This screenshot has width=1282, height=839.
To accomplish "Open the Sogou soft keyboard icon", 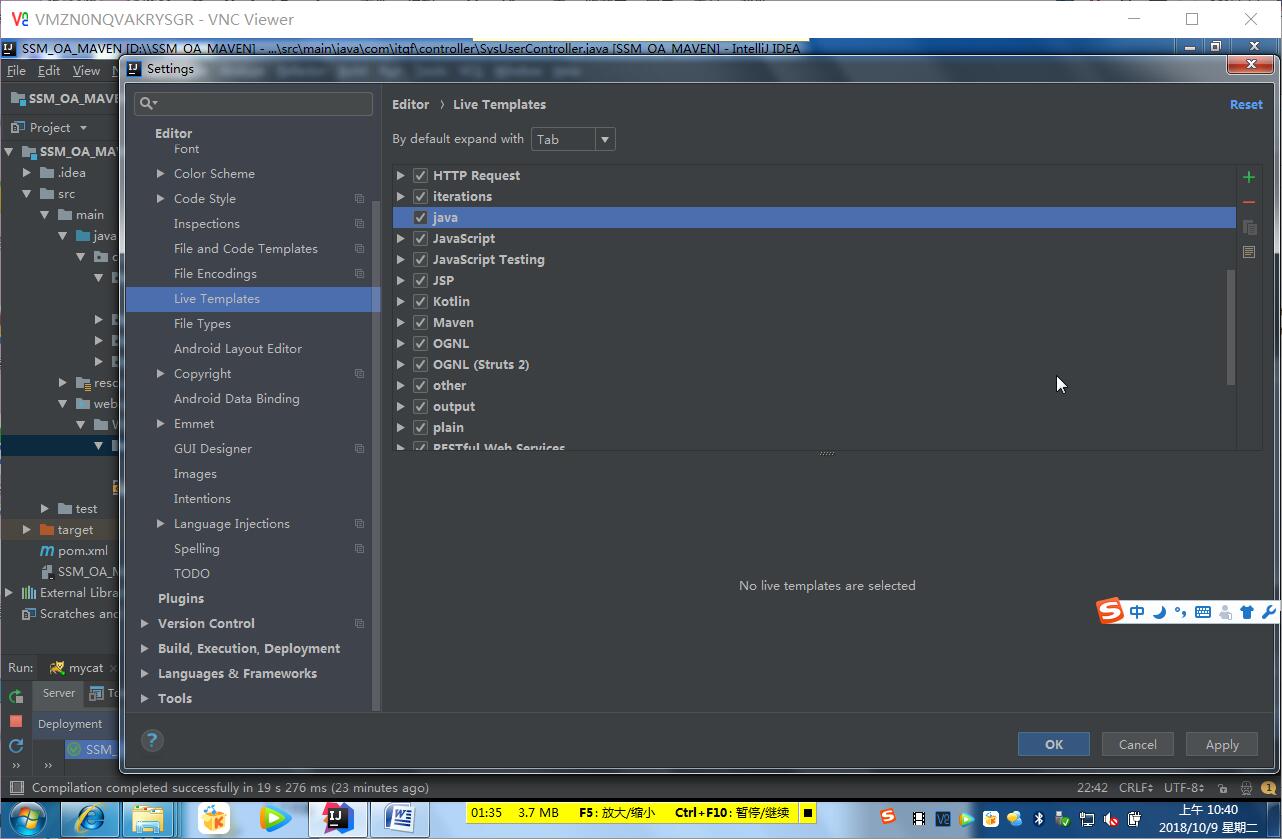I will point(1203,612).
